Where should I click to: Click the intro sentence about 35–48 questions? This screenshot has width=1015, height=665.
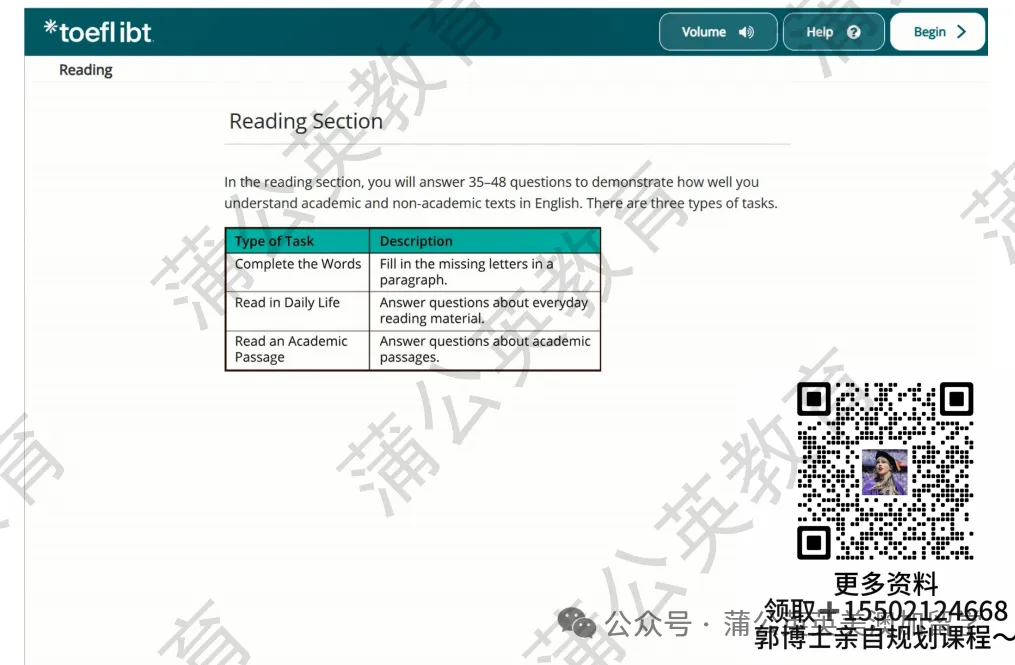(x=500, y=192)
